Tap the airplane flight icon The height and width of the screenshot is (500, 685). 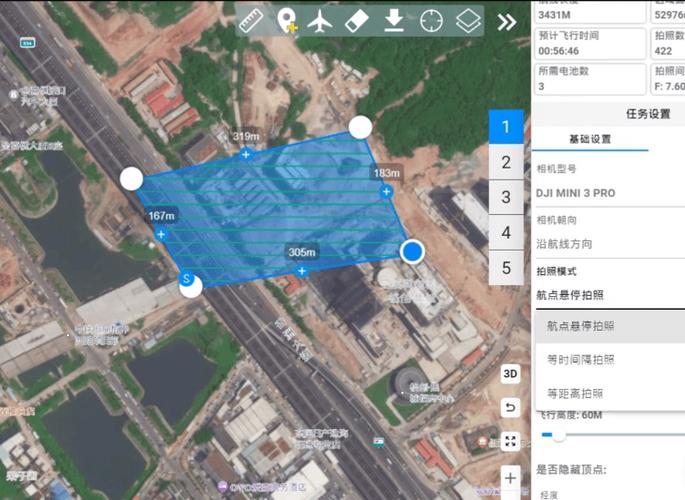pos(320,21)
